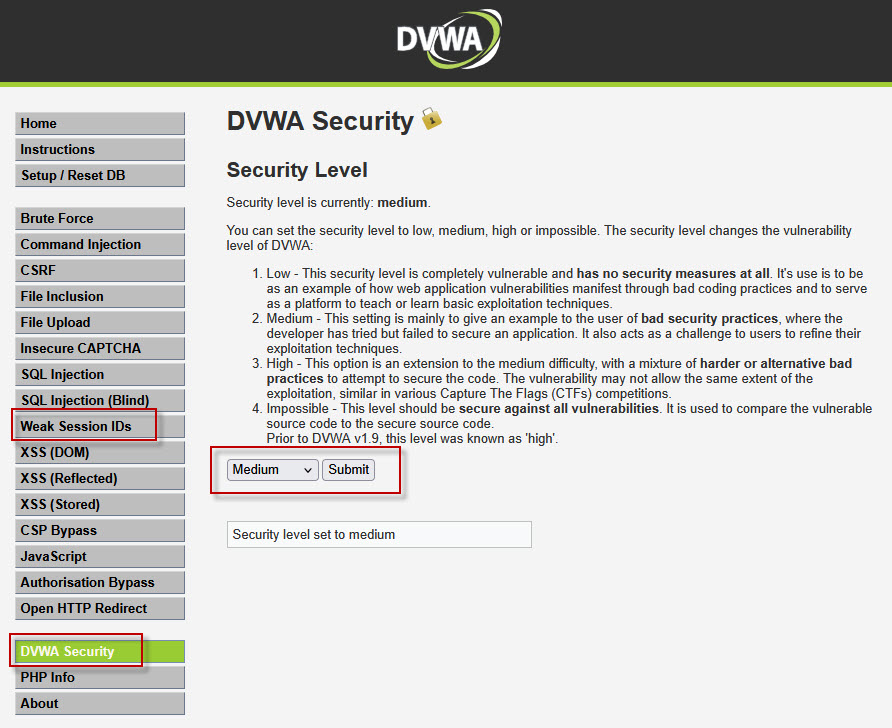Screen dimensions: 892x728
Task: Click the bold 'bad security practices' text
Action: pos(709,318)
